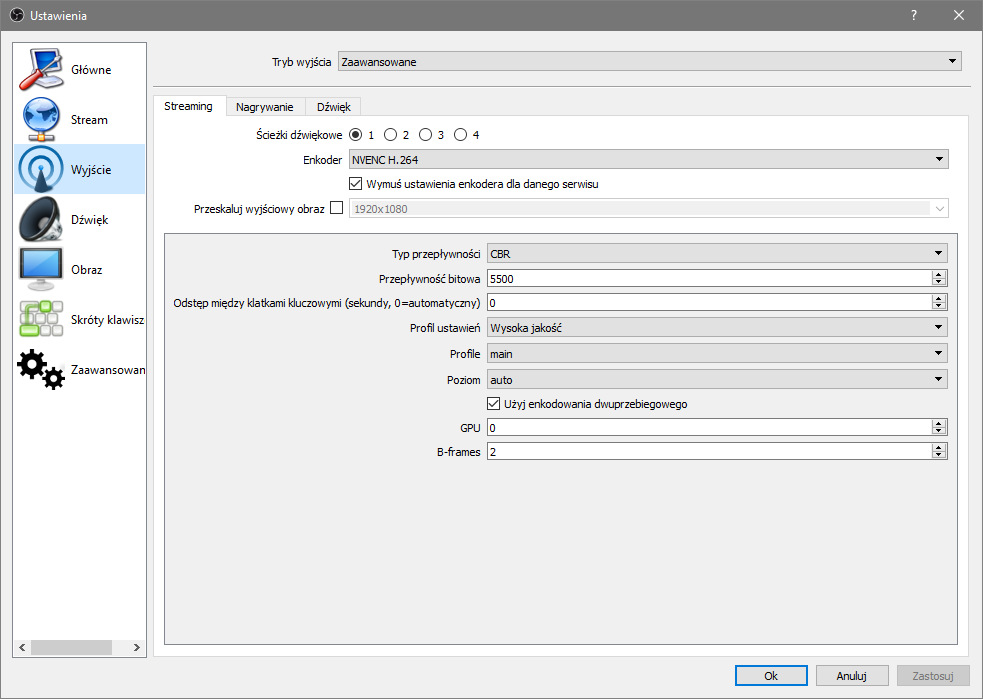Click sidebar scrollbar left arrow
Screen dimensions: 983x699
(x=22, y=647)
